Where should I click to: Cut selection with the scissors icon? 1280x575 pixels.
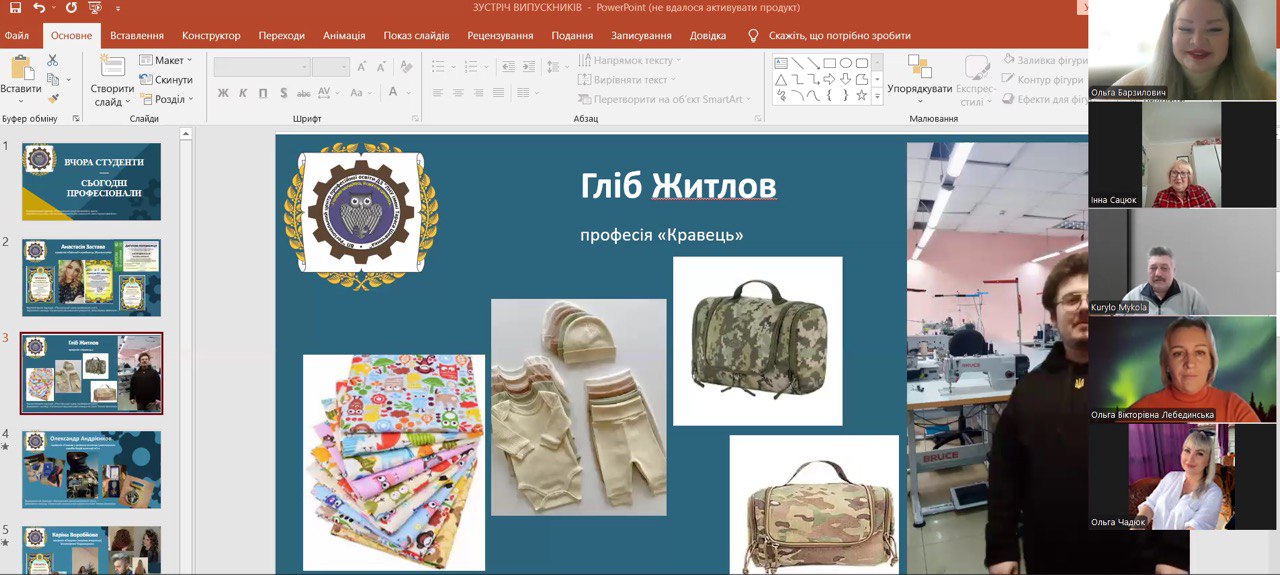(53, 60)
